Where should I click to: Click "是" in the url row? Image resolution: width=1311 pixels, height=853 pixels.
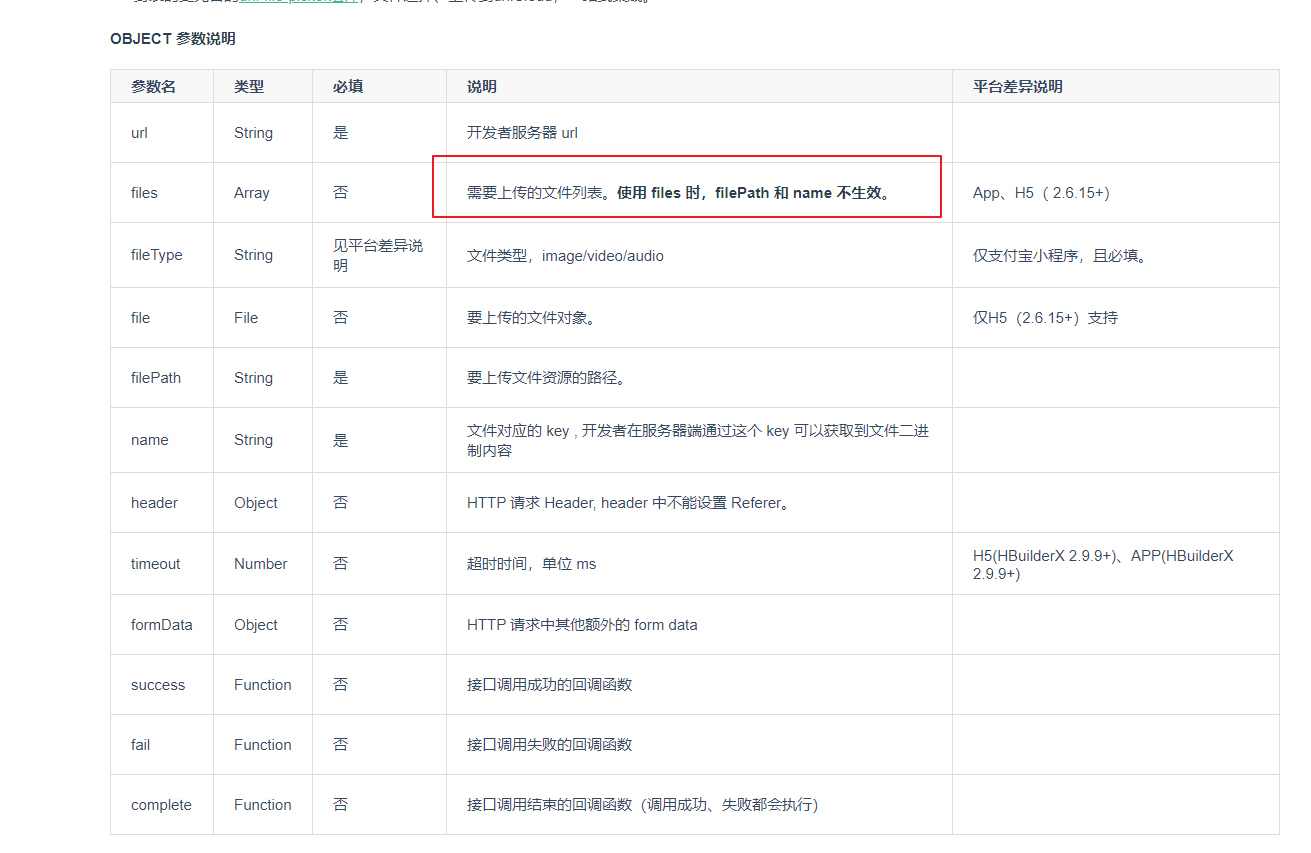point(341,133)
